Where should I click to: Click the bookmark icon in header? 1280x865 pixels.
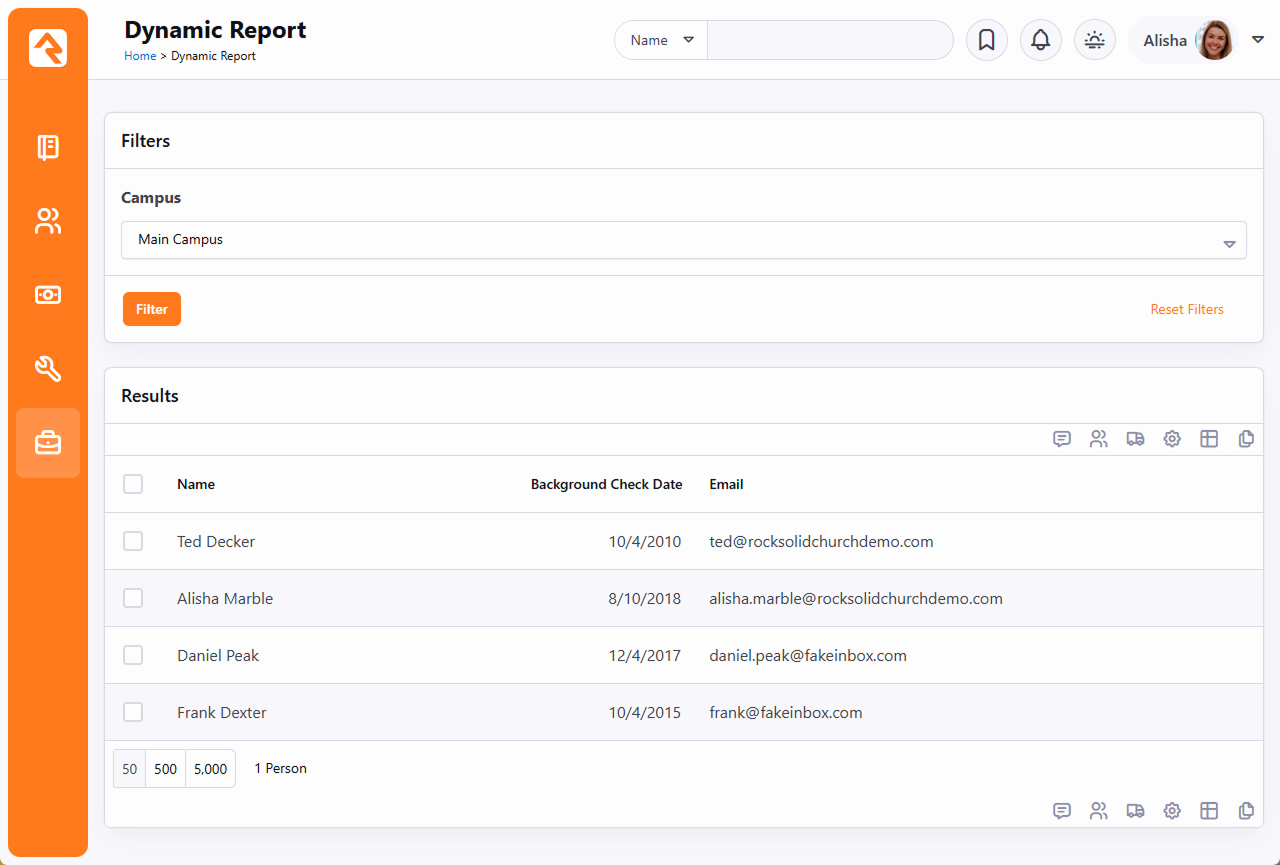coord(986,40)
